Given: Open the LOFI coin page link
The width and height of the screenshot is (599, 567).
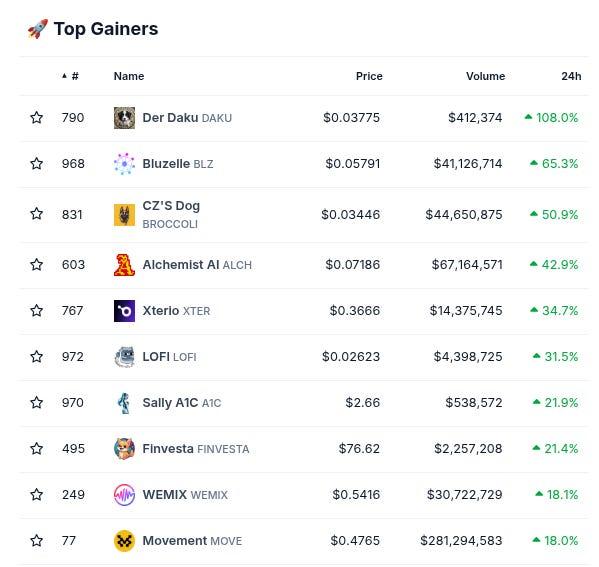Looking at the screenshot, I should [x=169, y=357].
